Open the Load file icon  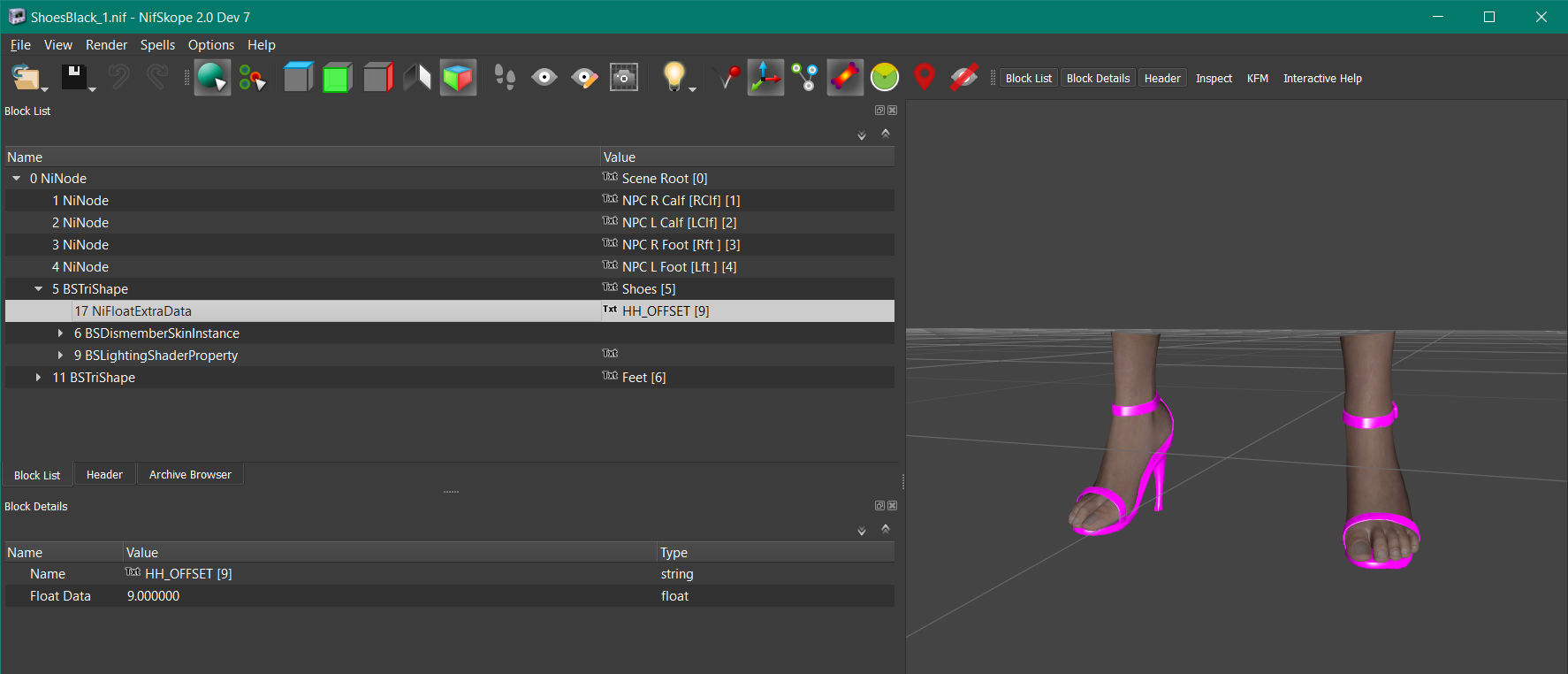coord(25,78)
